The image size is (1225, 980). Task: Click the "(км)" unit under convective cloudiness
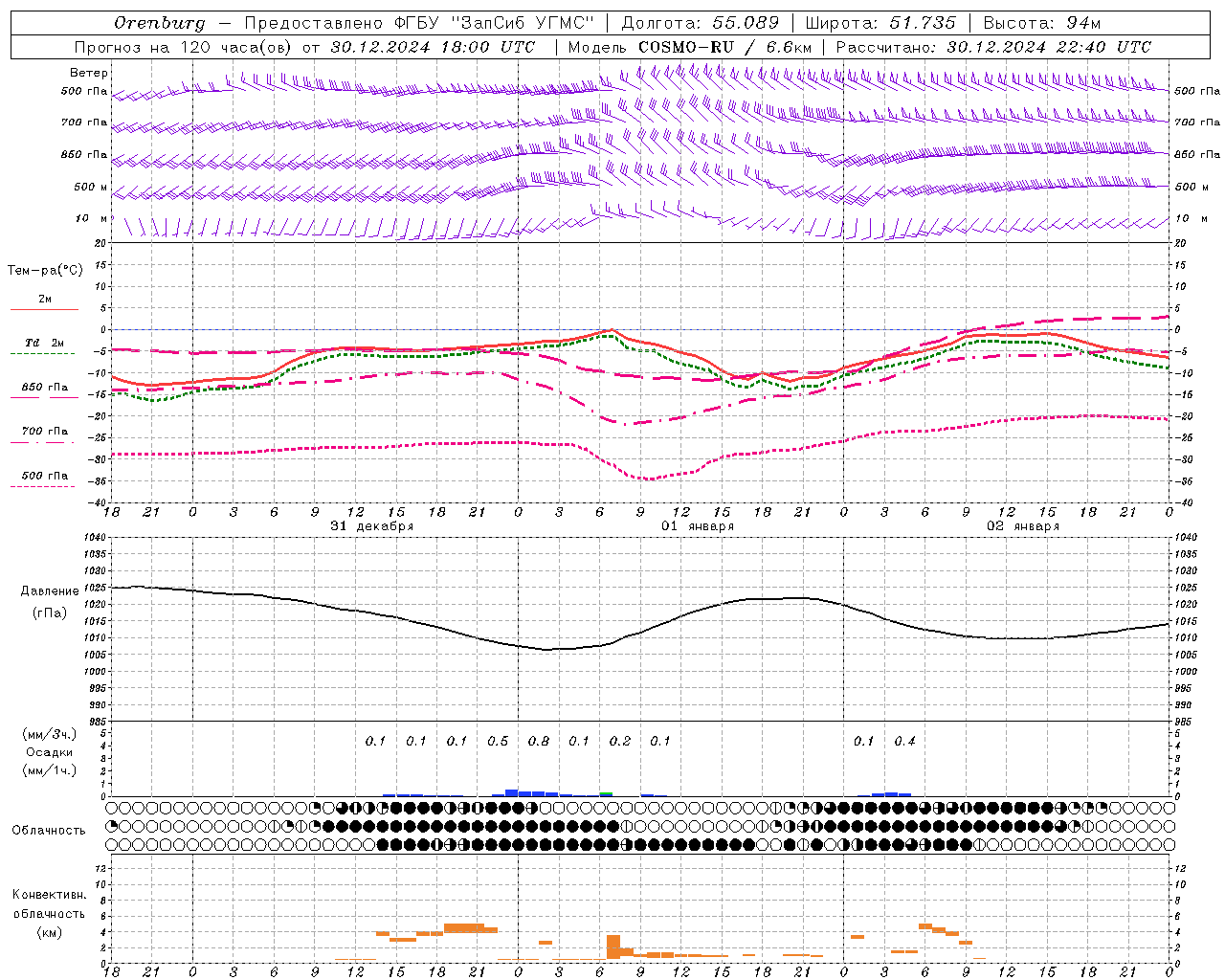click(50, 932)
